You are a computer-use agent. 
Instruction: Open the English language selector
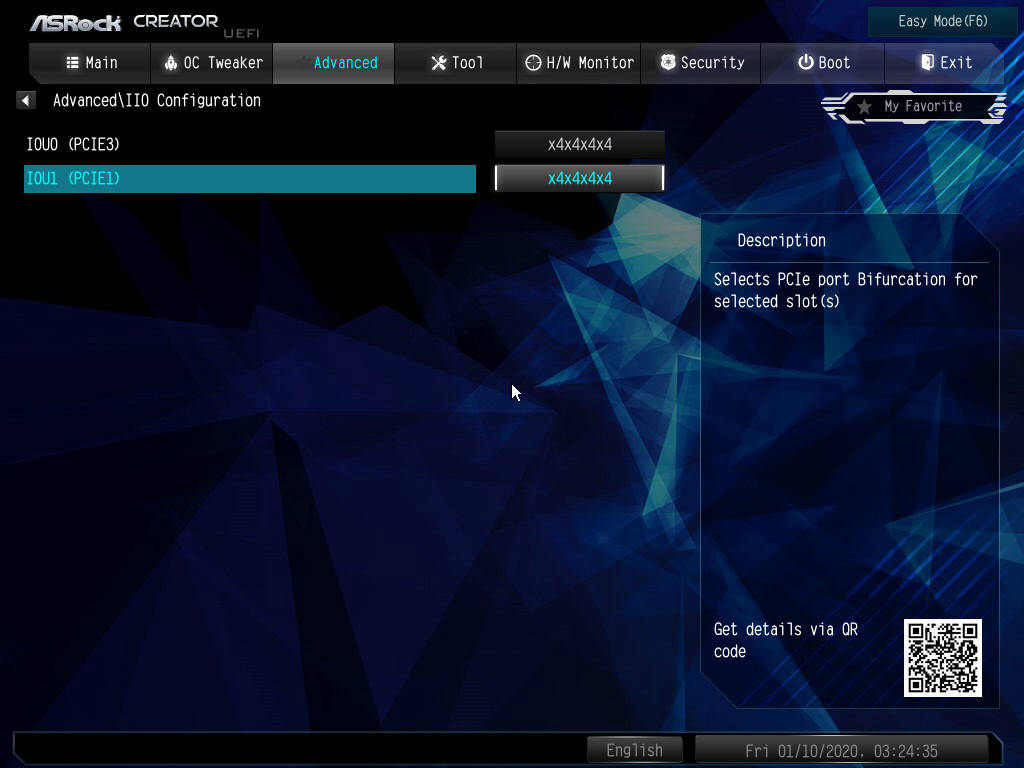click(634, 750)
